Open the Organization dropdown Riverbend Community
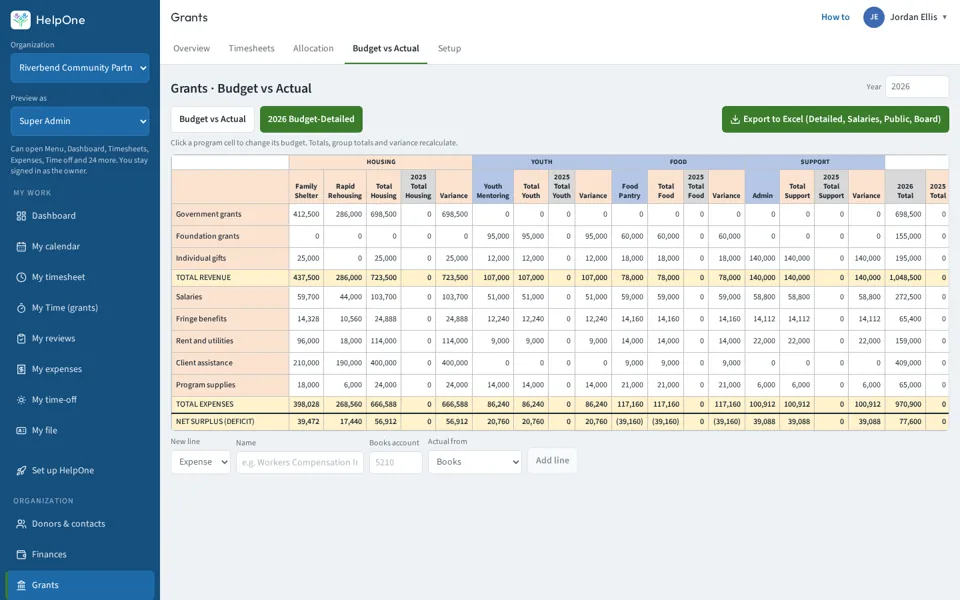Screen dimensions: 960x600 (x=80, y=68)
